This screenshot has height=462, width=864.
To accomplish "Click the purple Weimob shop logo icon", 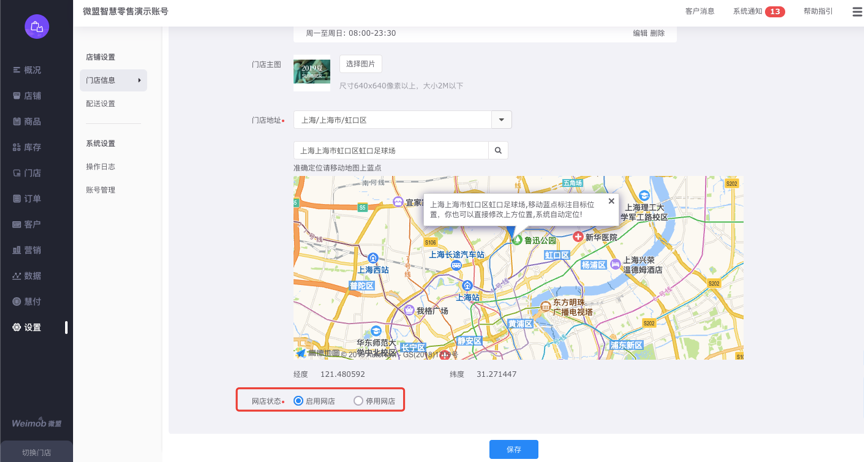I will 37,26.
